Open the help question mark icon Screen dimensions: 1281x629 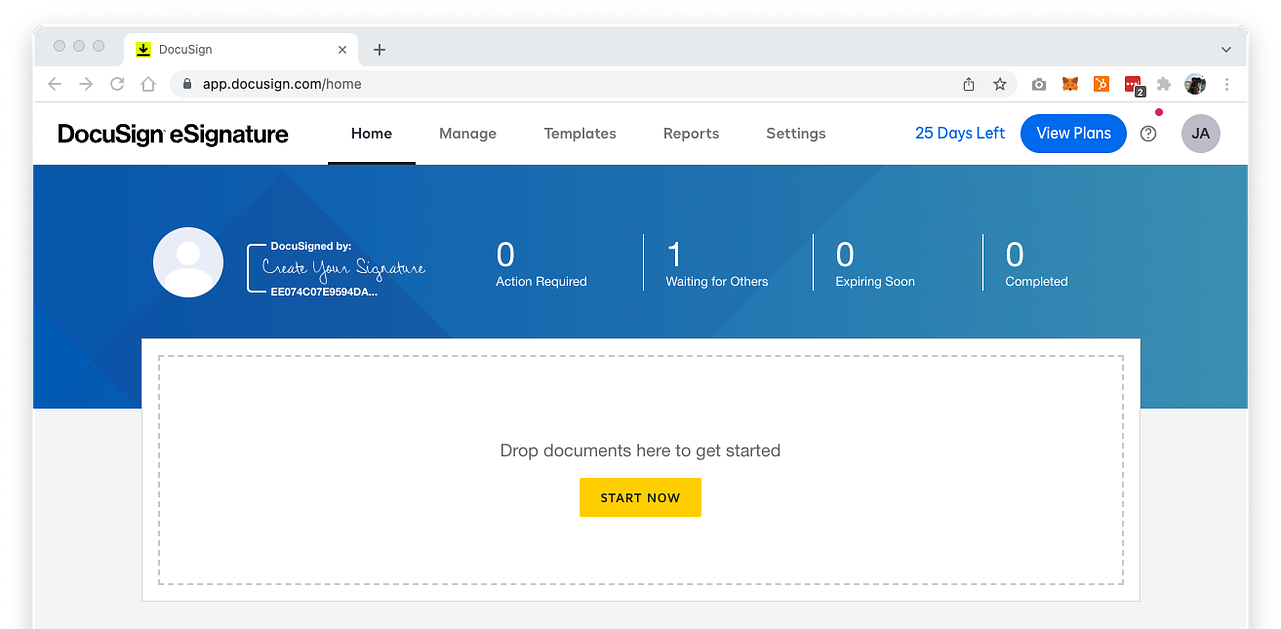(x=1148, y=133)
